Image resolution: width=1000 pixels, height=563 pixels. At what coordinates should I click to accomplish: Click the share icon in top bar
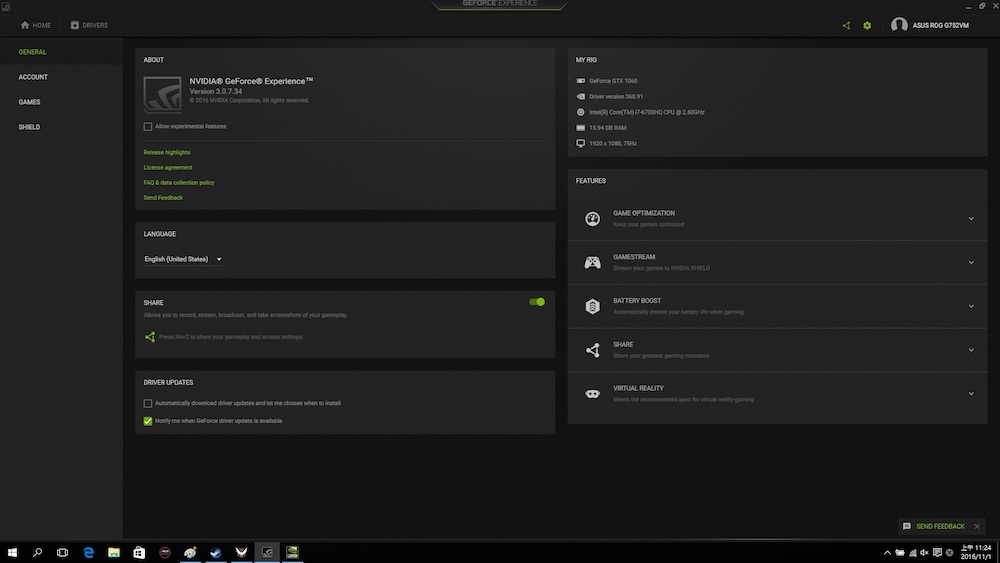tap(846, 25)
